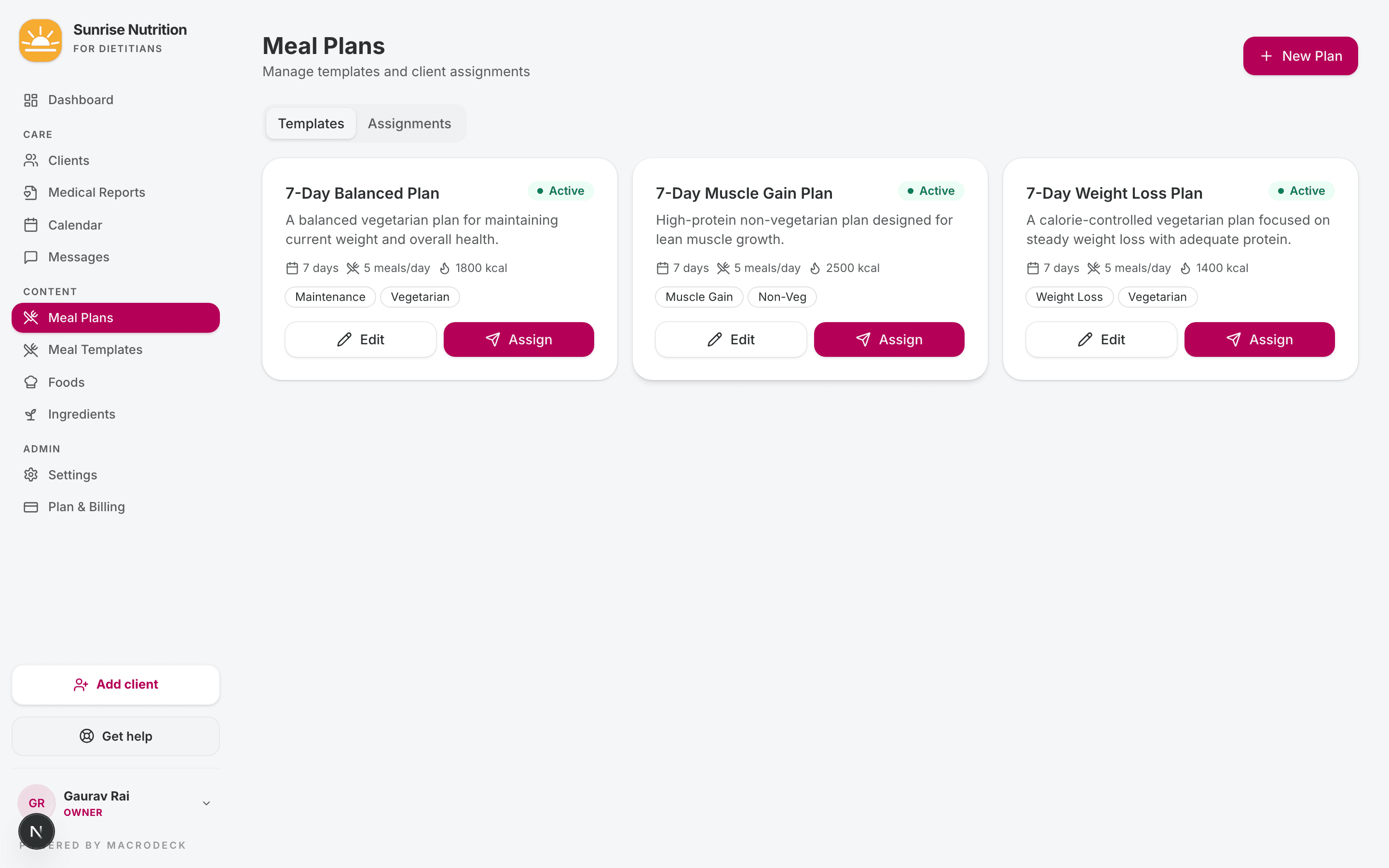Image resolution: width=1389 pixels, height=868 pixels.
Task: Click the New Plan button
Action: [1300, 55]
